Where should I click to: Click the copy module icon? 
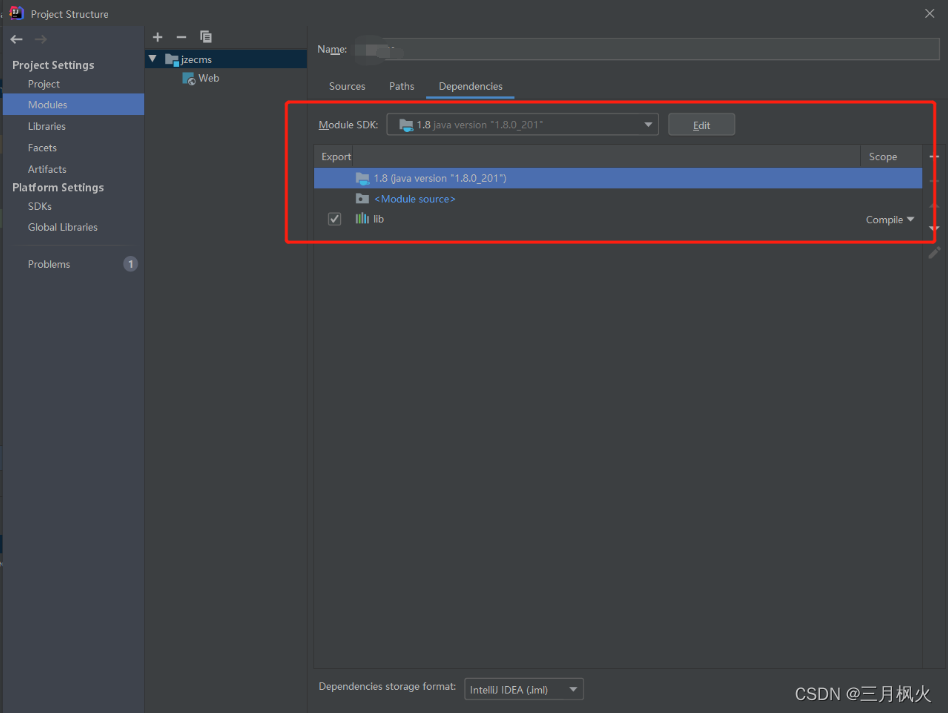point(206,37)
